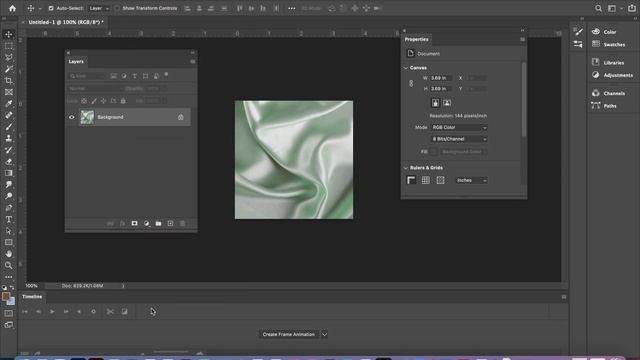
Task: Toggle the Auto-Select checkbox
Action: pos(51,8)
